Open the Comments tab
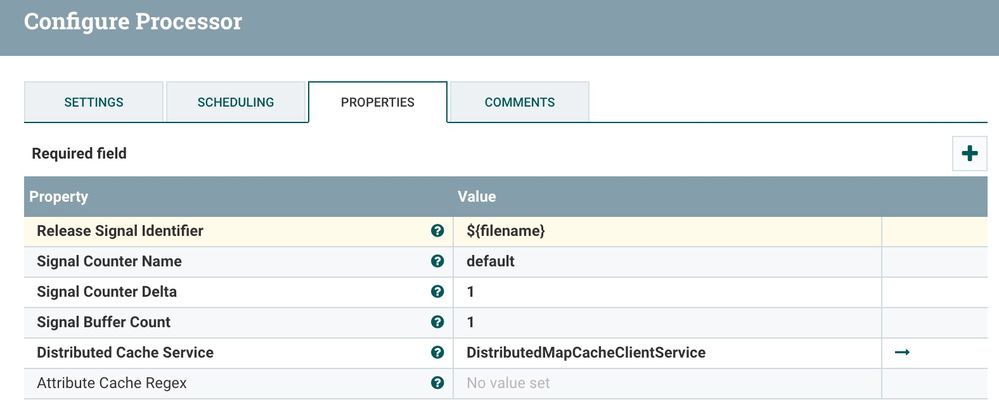The height and width of the screenshot is (411, 999). 519,102
